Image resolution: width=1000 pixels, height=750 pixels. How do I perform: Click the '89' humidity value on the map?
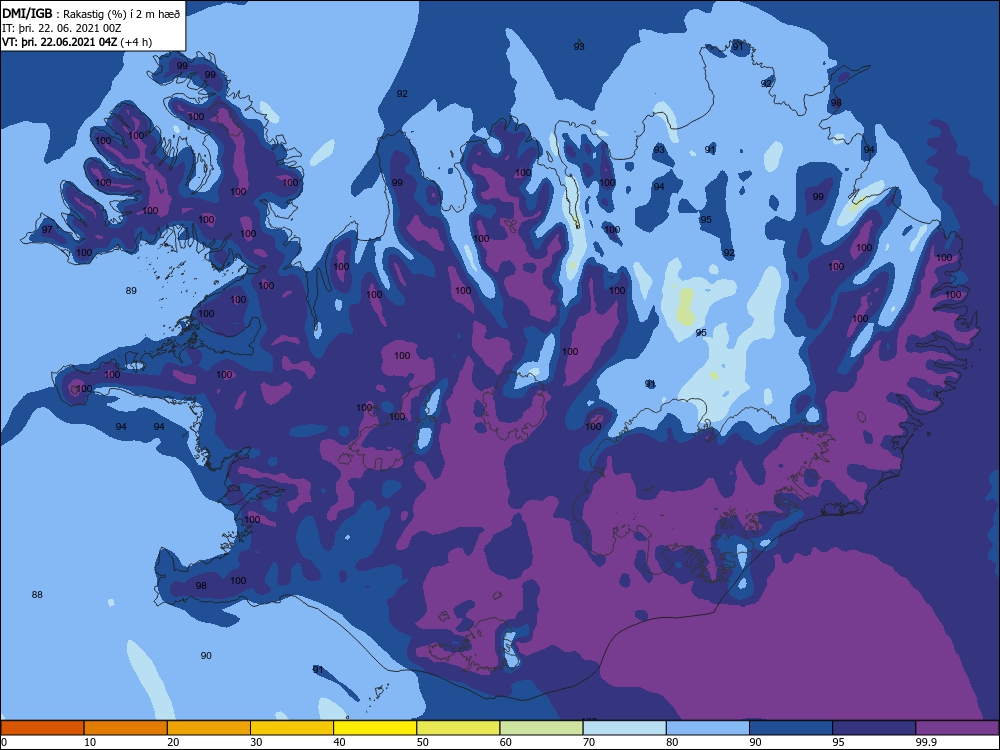pyautogui.click(x=131, y=291)
